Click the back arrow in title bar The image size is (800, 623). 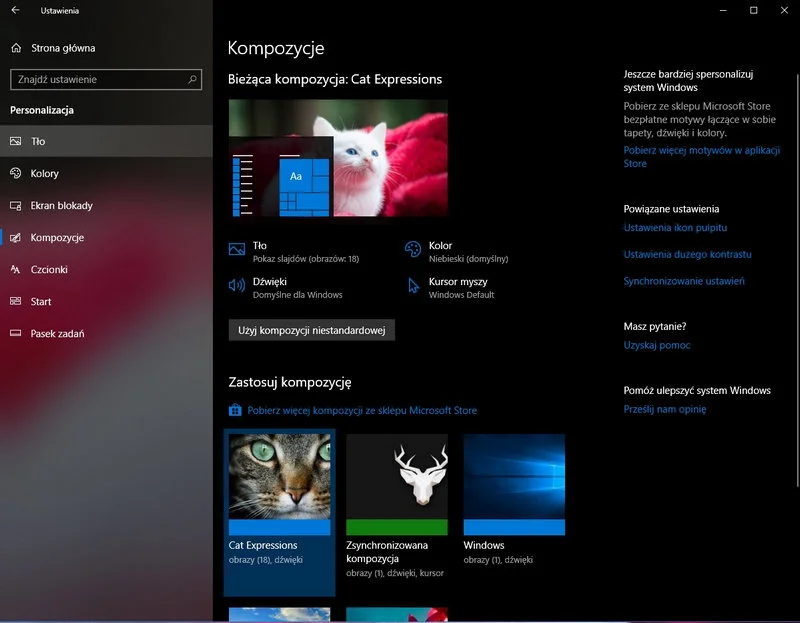tap(15, 11)
